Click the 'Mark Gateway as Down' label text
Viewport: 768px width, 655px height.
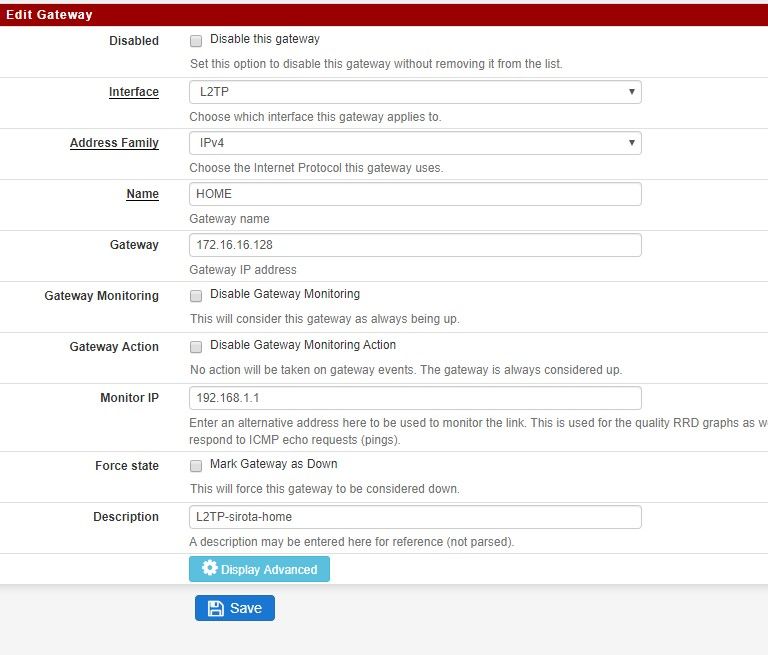click(274, 463)
